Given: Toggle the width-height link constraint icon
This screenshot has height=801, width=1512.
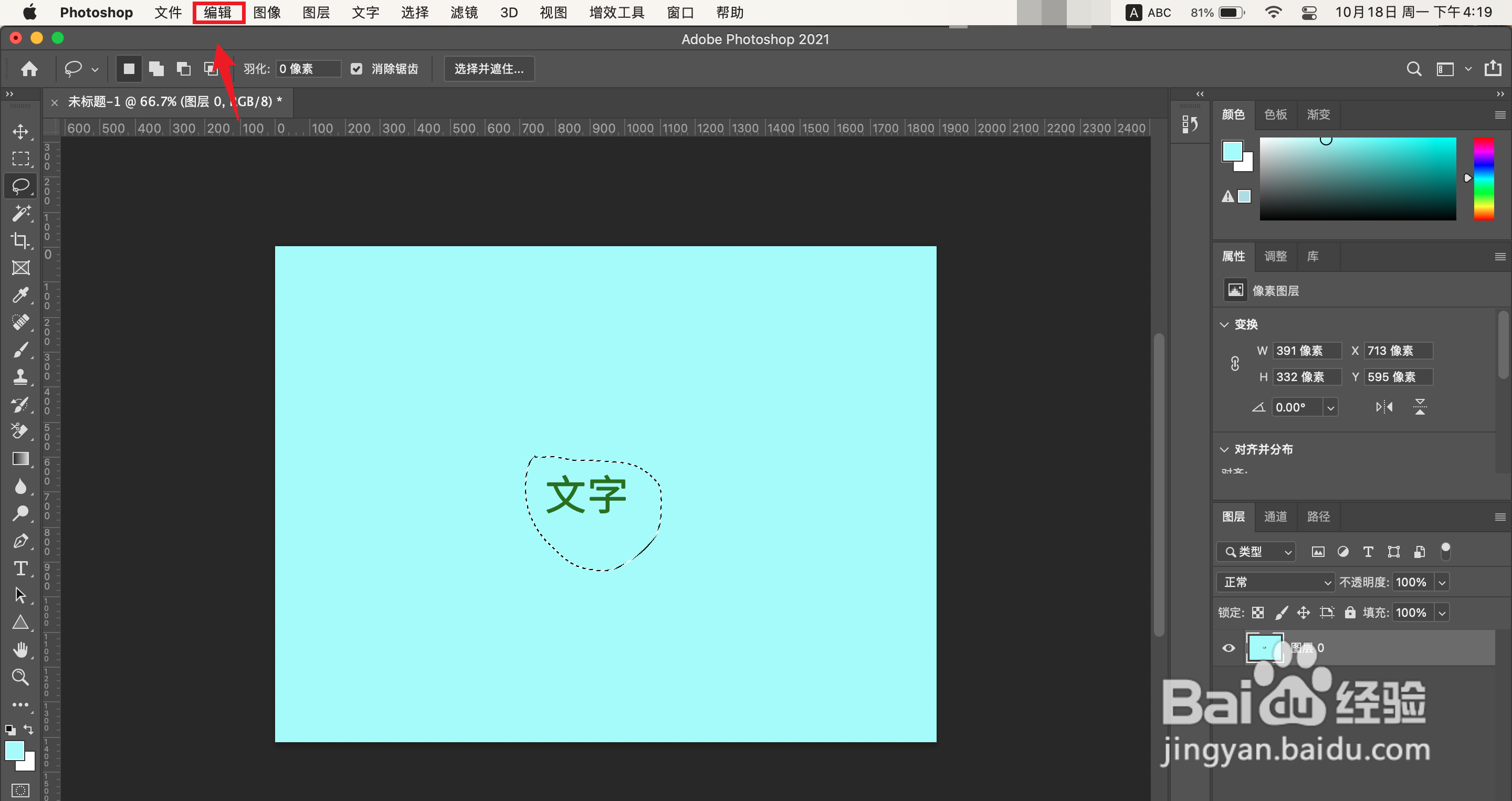Looking at the screenshot, I should (x=1235, y=364).
